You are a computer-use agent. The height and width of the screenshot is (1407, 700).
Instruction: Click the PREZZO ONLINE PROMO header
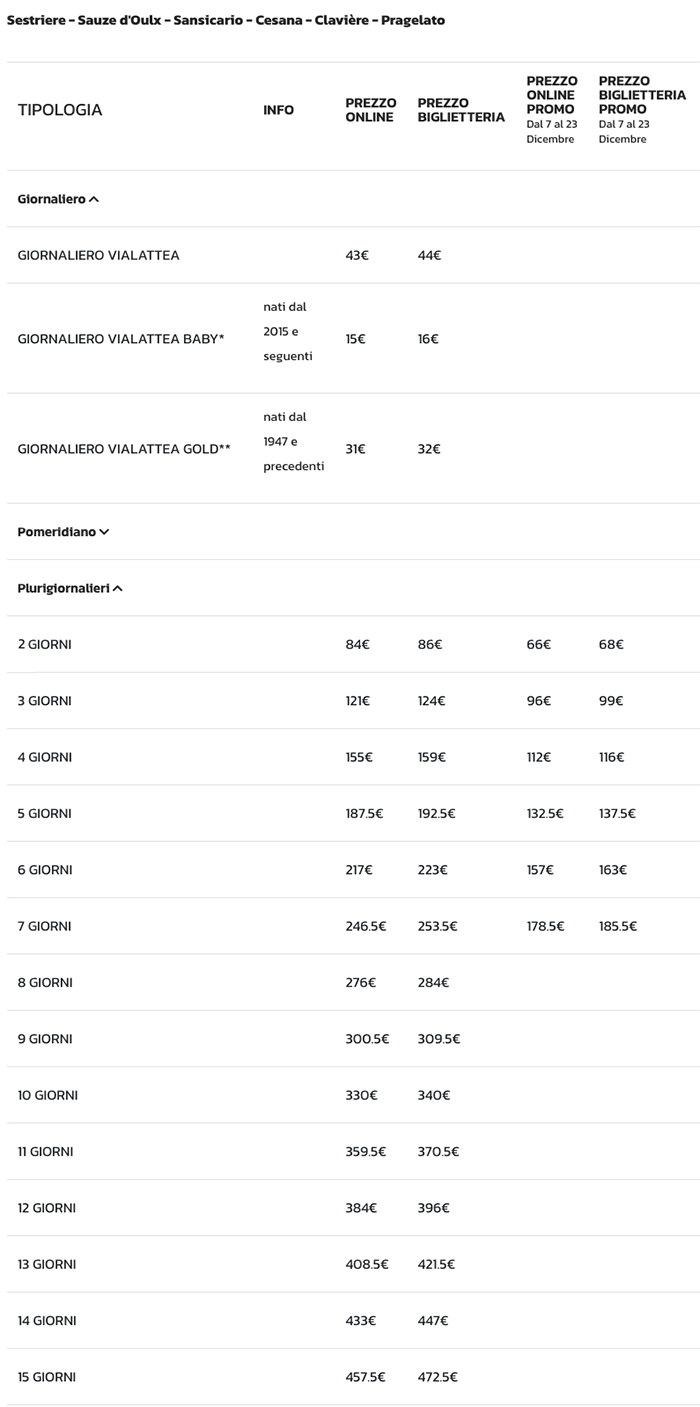(x=551, y=95)
